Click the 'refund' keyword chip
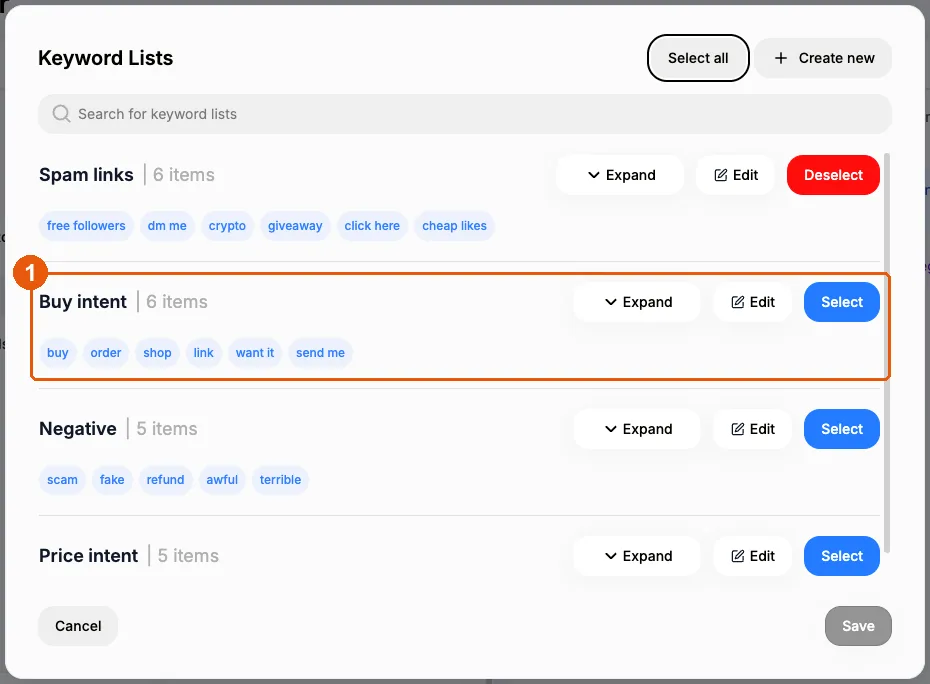 point(165,480)
